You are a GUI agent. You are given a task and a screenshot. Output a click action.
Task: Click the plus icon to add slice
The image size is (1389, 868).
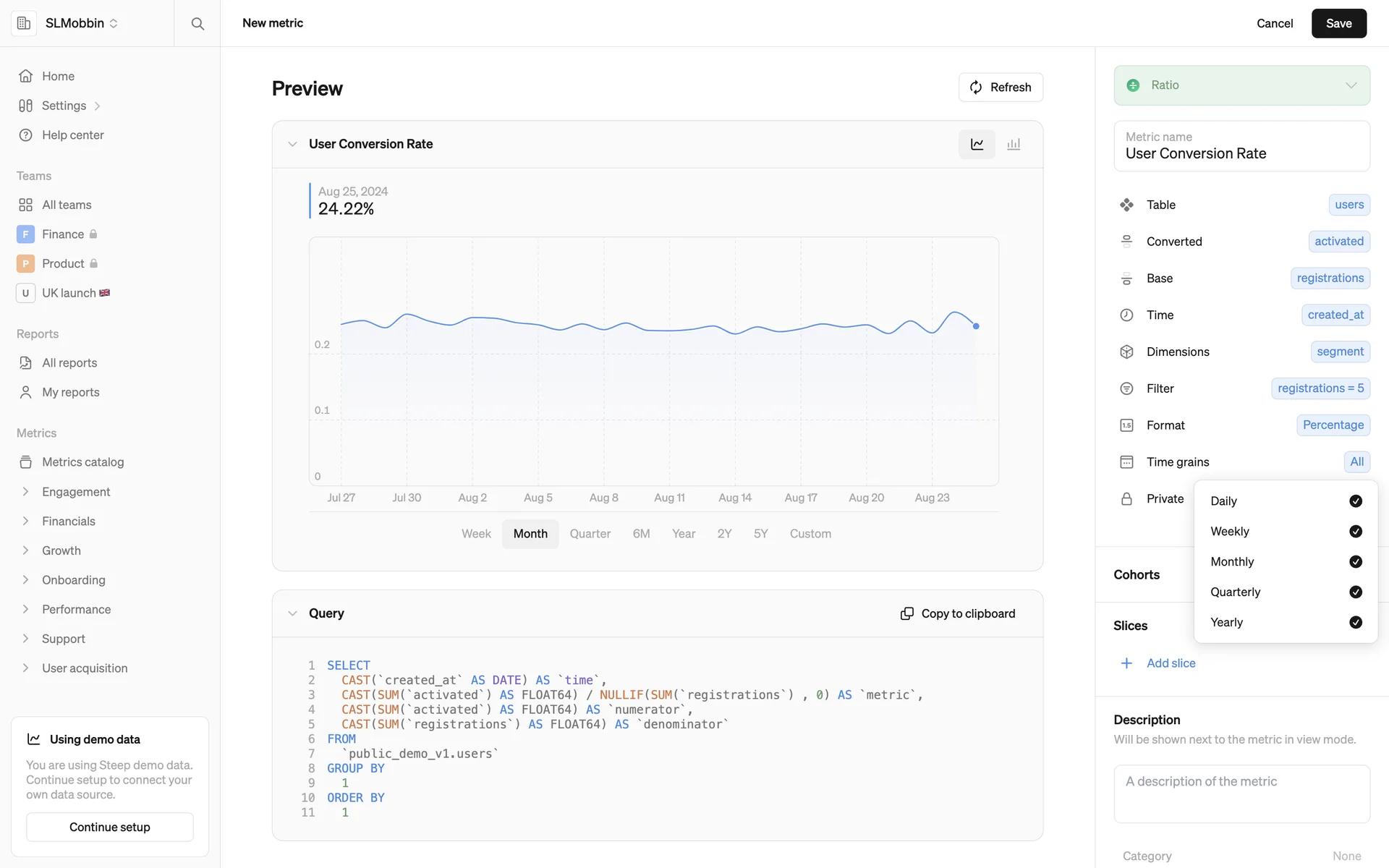[1126, 663]
